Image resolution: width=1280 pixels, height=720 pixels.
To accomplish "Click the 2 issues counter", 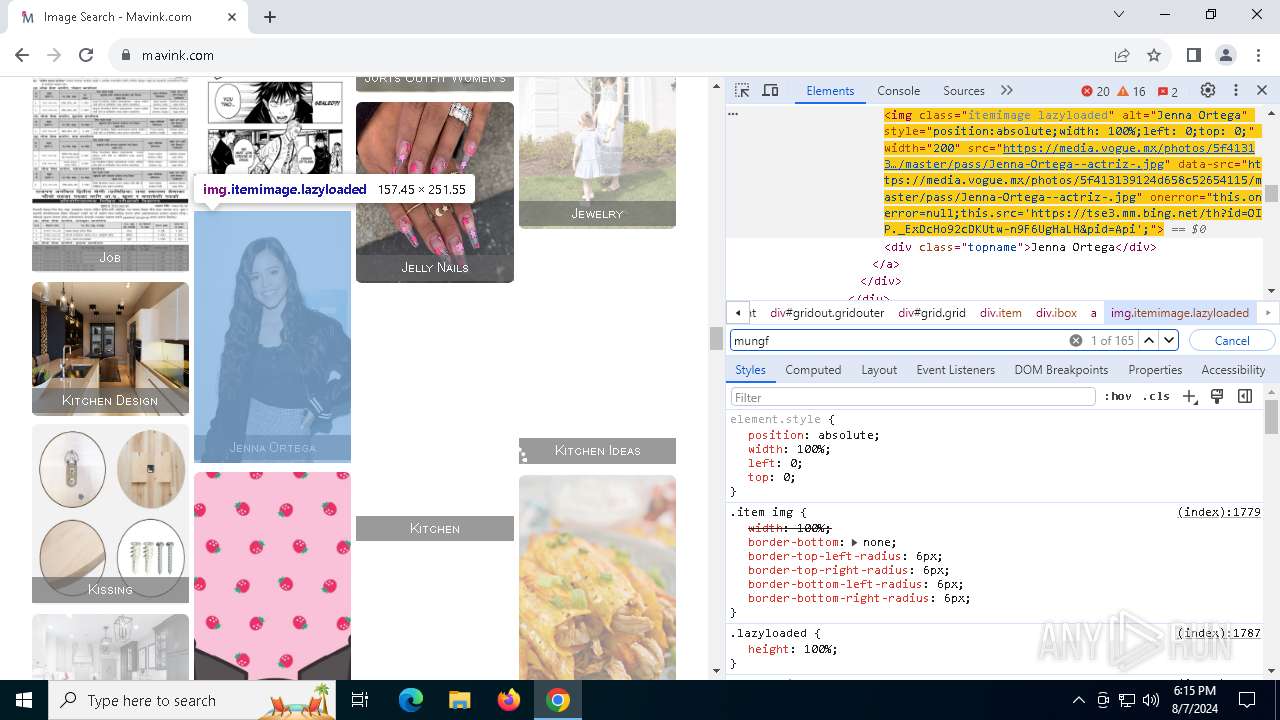I will tap(1167, 91).
